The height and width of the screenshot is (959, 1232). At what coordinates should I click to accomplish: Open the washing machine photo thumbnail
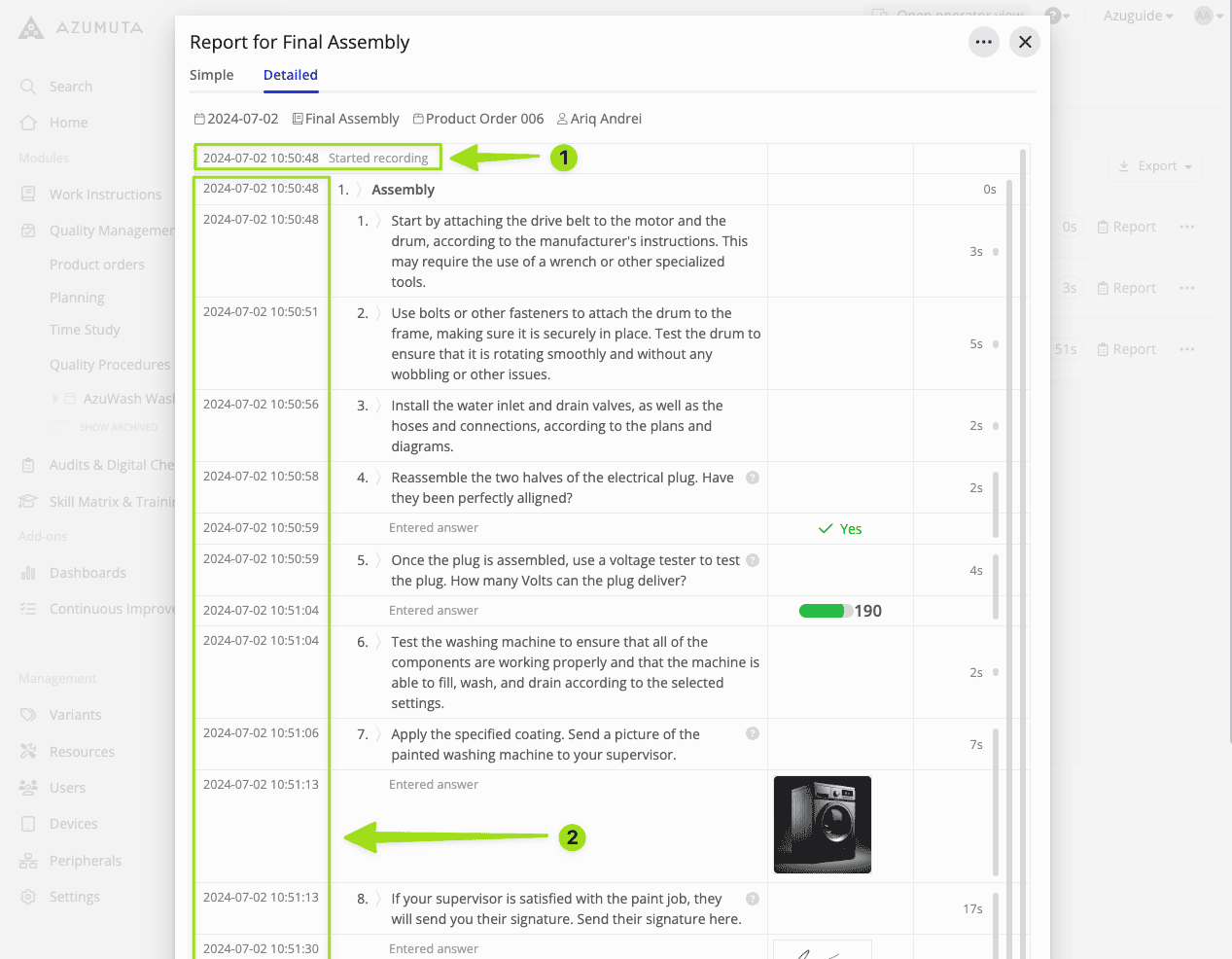[822, 825]
